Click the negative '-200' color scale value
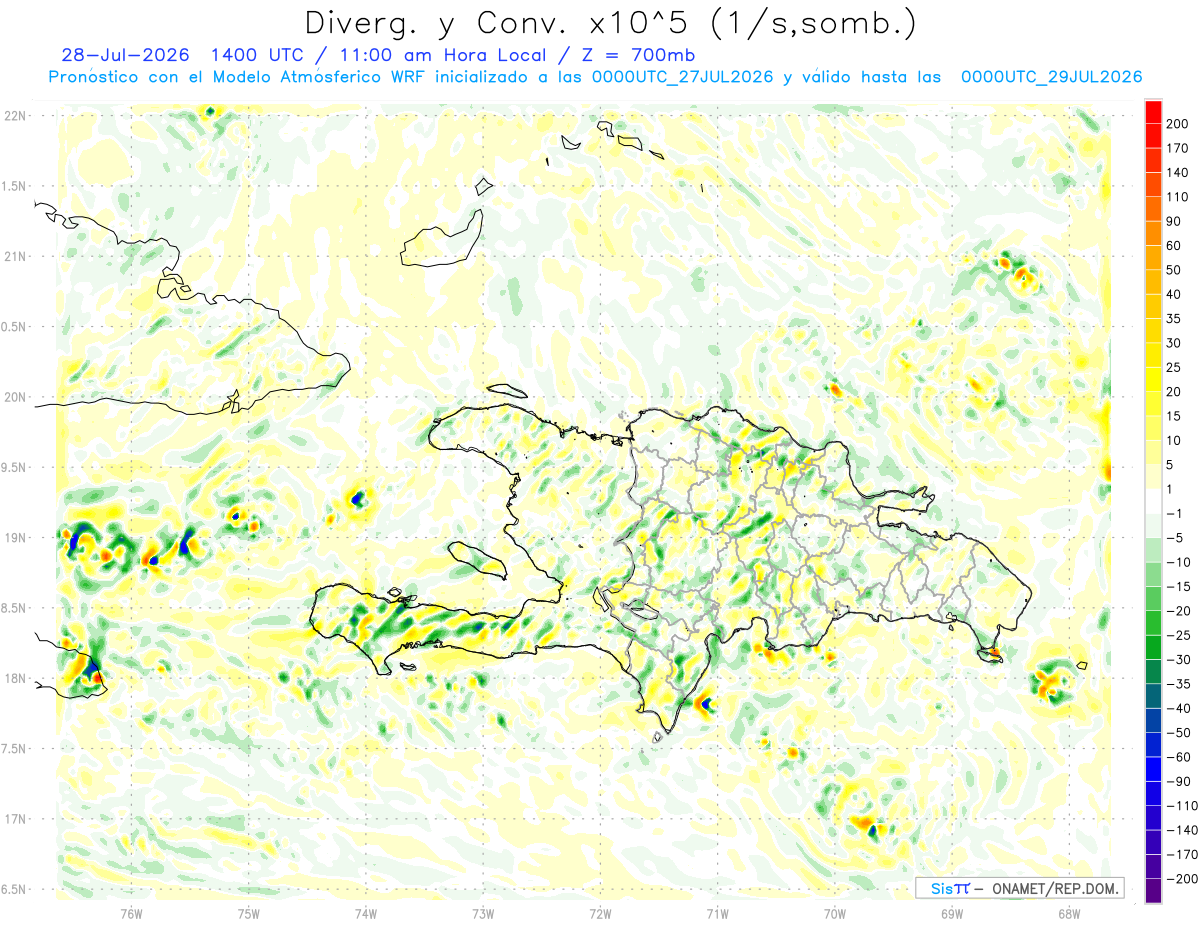1200x927 pixels. tap(1181, 879)
